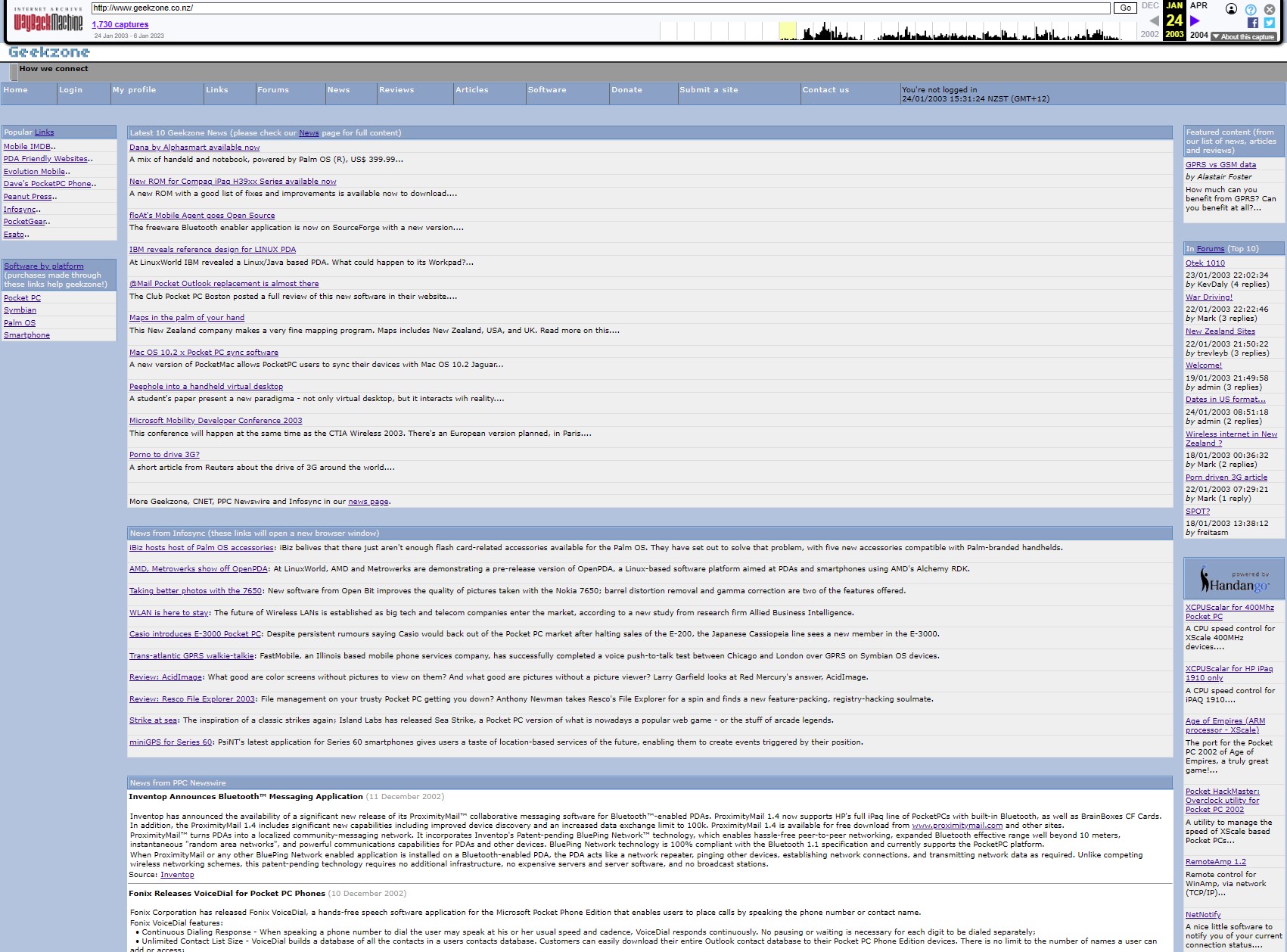This screenshot has height=952, width=1287.
Task: Open the news page link below headlines
Action: click(368, 502)
